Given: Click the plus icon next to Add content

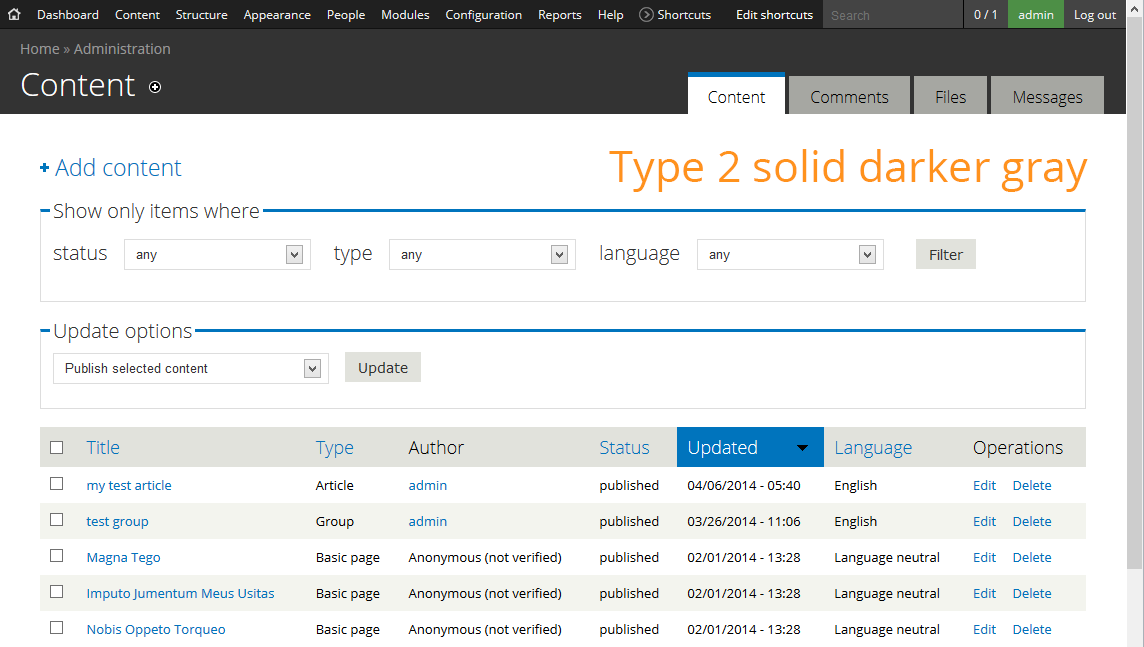Looking at the screenshot, I should [x=44, y=168].
